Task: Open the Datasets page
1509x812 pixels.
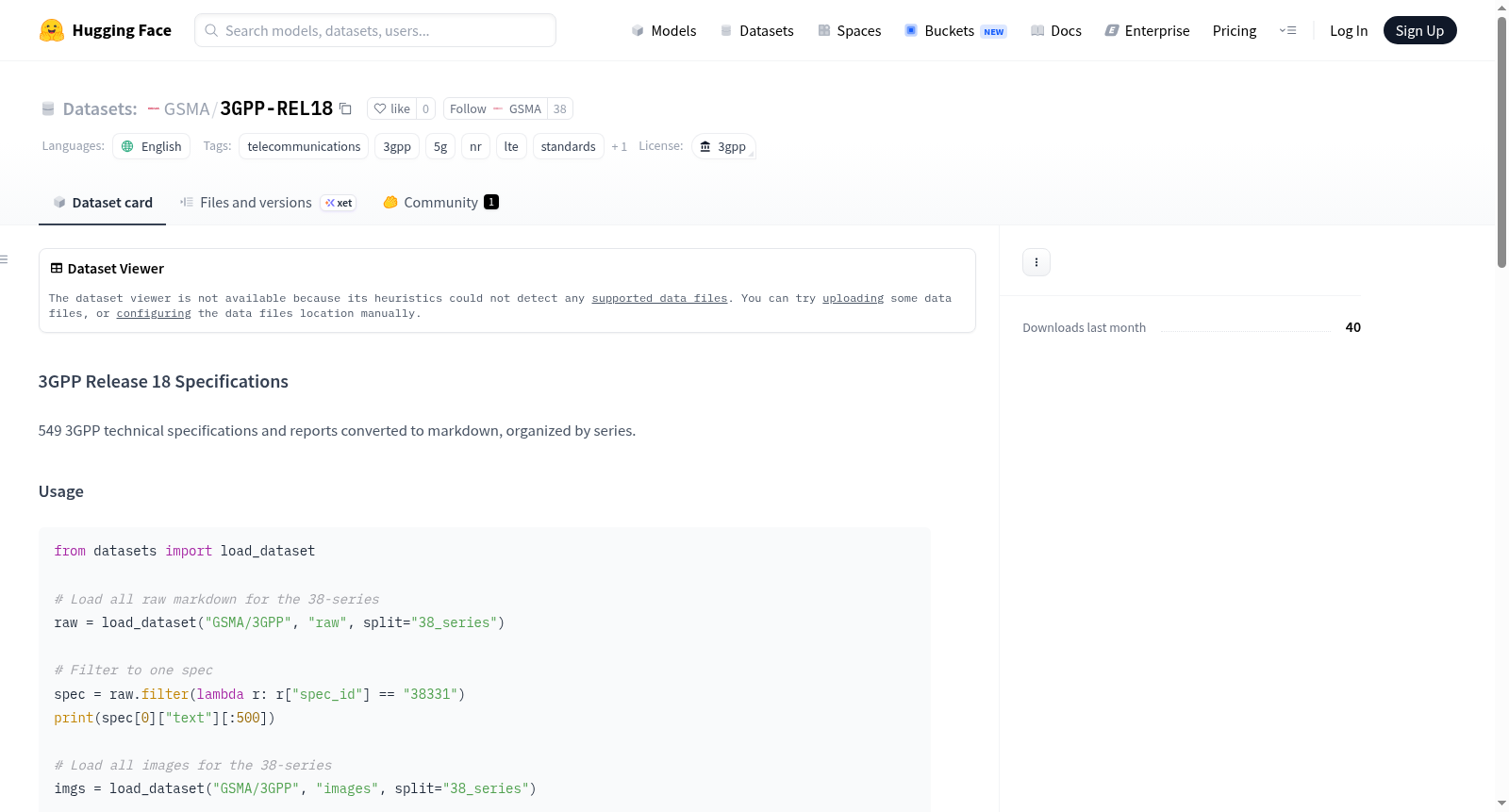Action: click(756, 30)
